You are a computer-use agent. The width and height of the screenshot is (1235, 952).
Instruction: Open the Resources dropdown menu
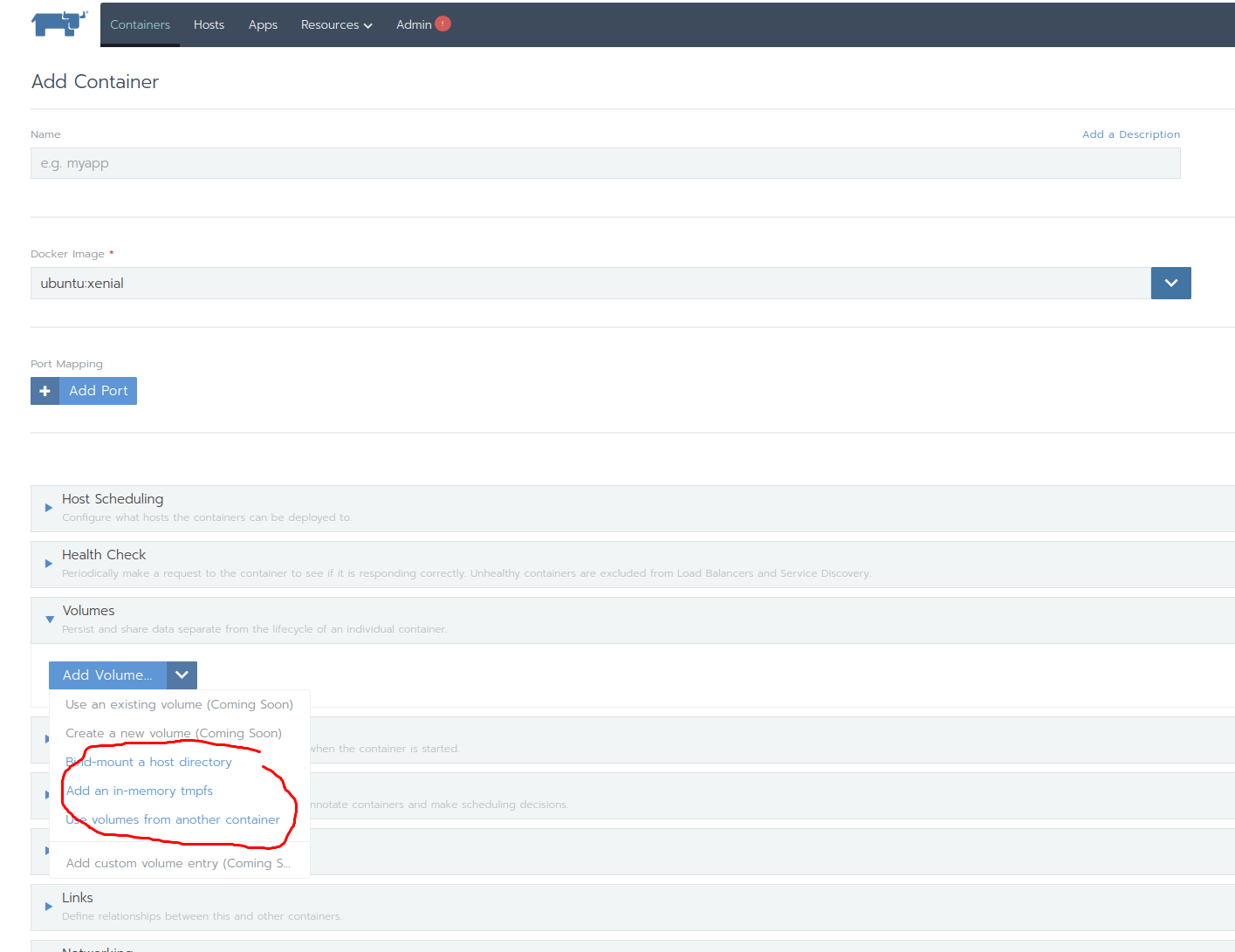336,24
